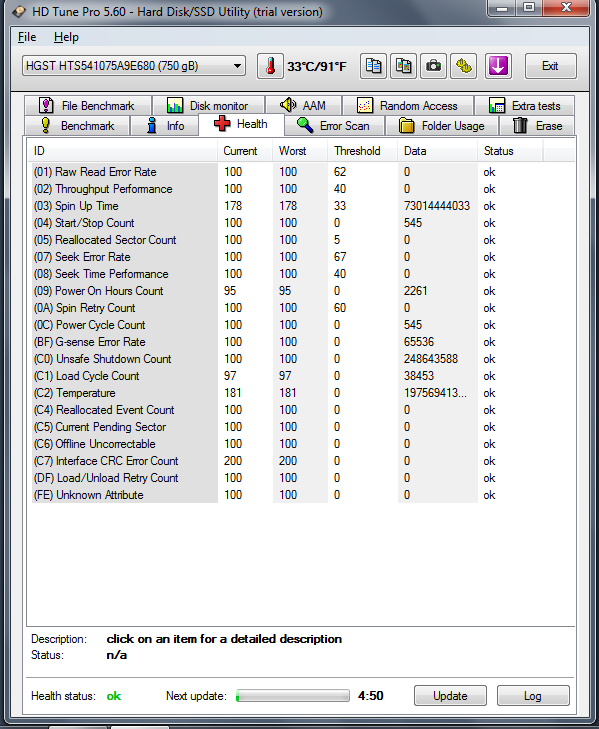This screenshot has height=729, width=599.
Task: Switch to the Error Scan tab
Action: (334, 126)
